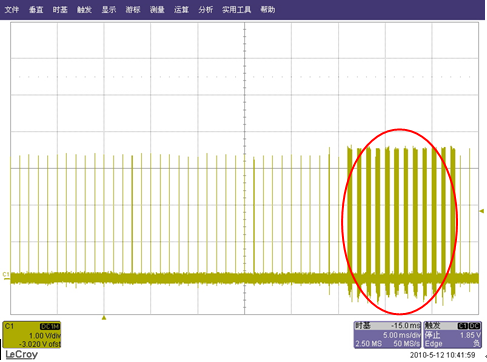
Task: Open the 时基 (Timebase) menu
Action: [x=60, y=10]
